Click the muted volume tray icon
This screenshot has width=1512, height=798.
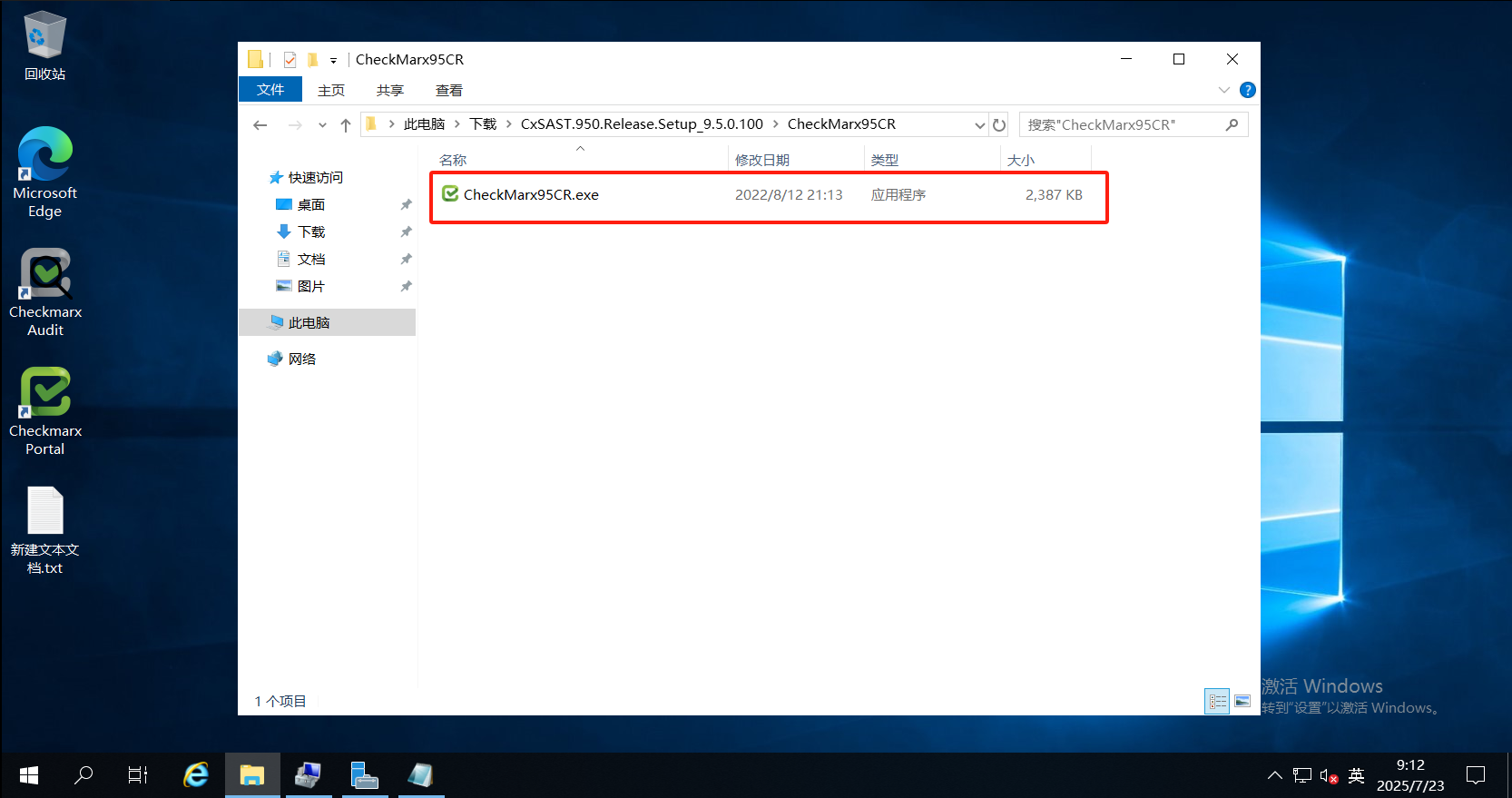coord(1329,776)
